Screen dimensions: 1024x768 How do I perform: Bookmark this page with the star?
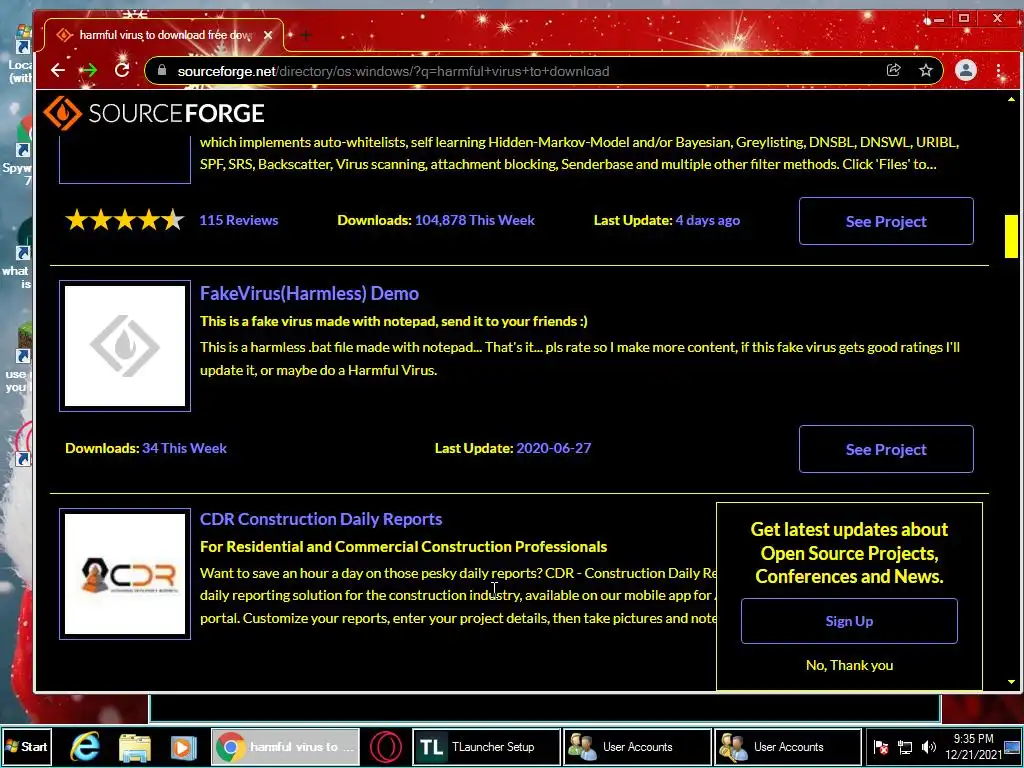pyautogui.click(x=926, y=71)
